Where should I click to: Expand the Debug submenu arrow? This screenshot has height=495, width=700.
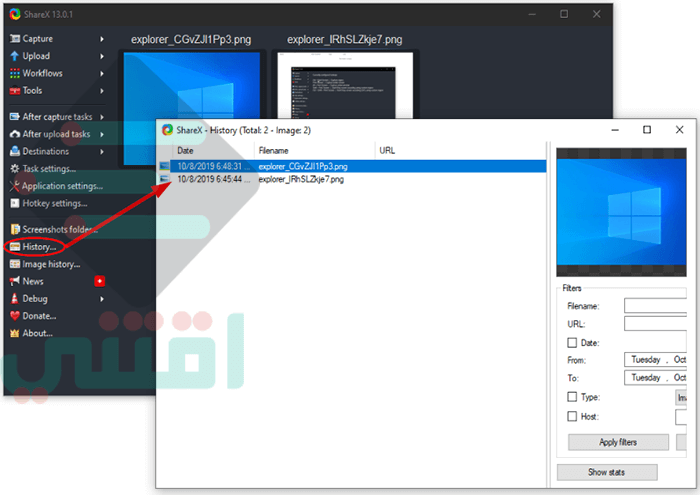click(102, 299)
